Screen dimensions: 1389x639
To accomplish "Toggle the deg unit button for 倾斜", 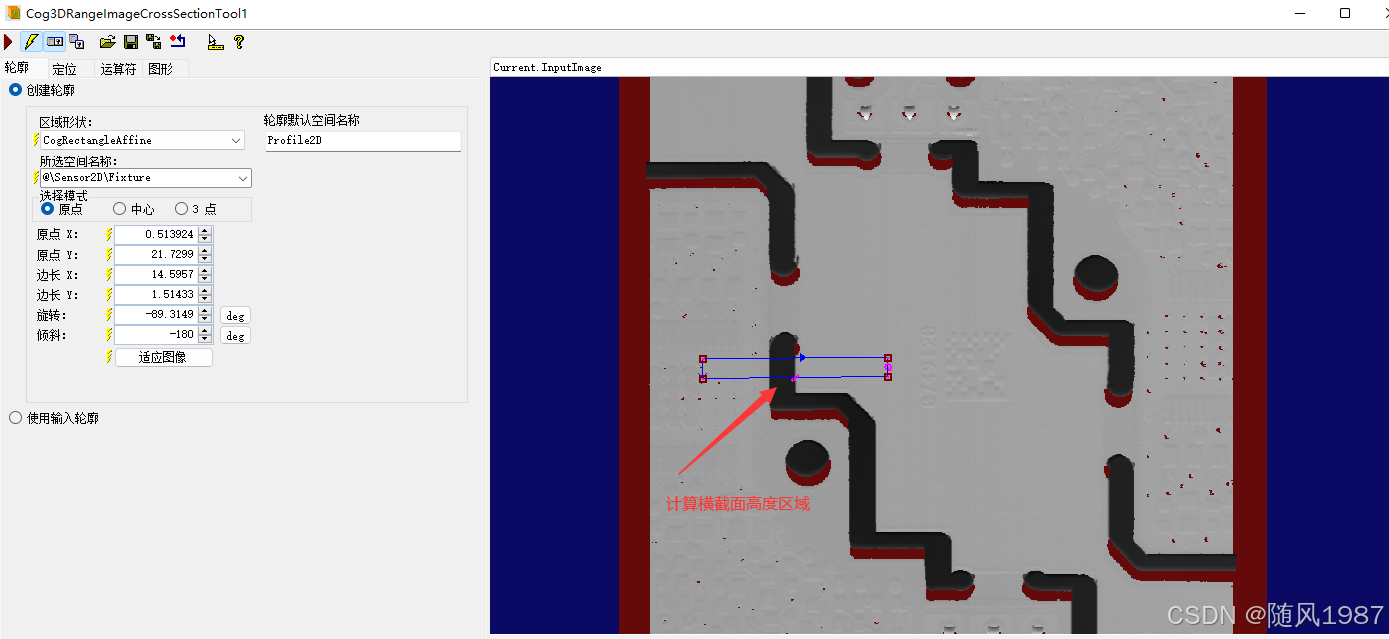I will pyautogui.click(x=235, y=336).
